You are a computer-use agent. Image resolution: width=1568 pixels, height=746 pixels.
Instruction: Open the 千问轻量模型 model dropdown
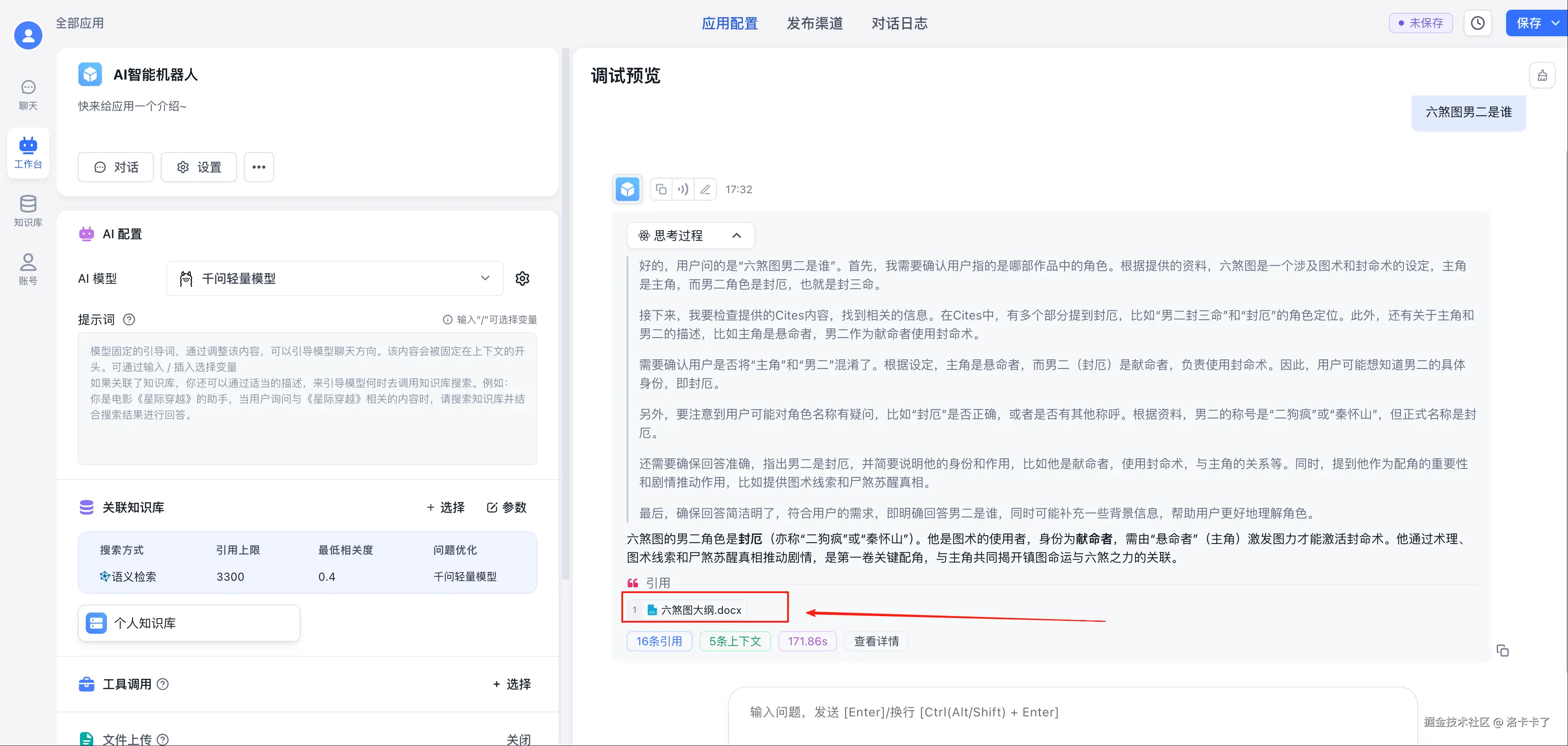pyautogui.click(x=334, y=279)
